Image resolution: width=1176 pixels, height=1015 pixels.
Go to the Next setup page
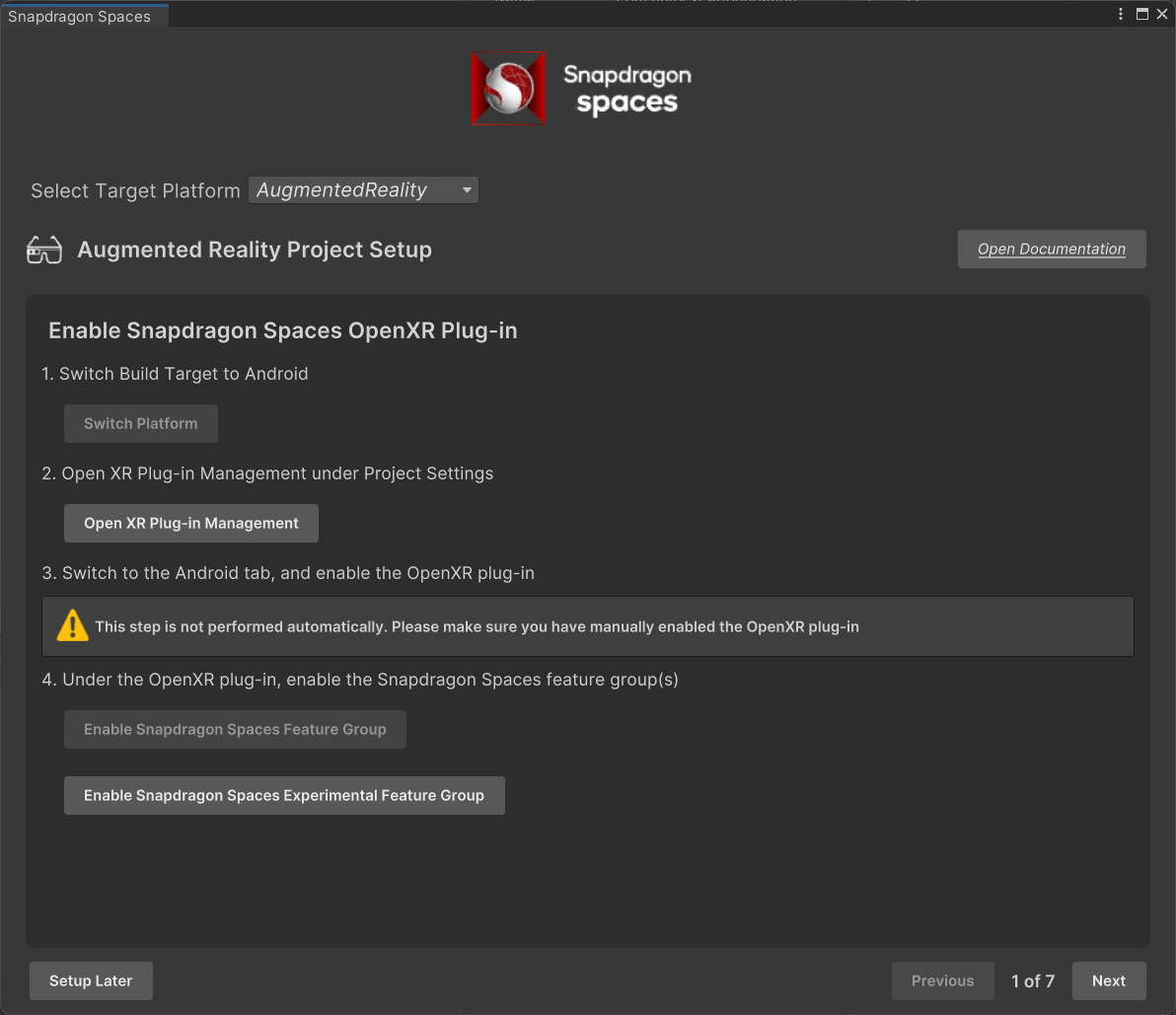1109,980
